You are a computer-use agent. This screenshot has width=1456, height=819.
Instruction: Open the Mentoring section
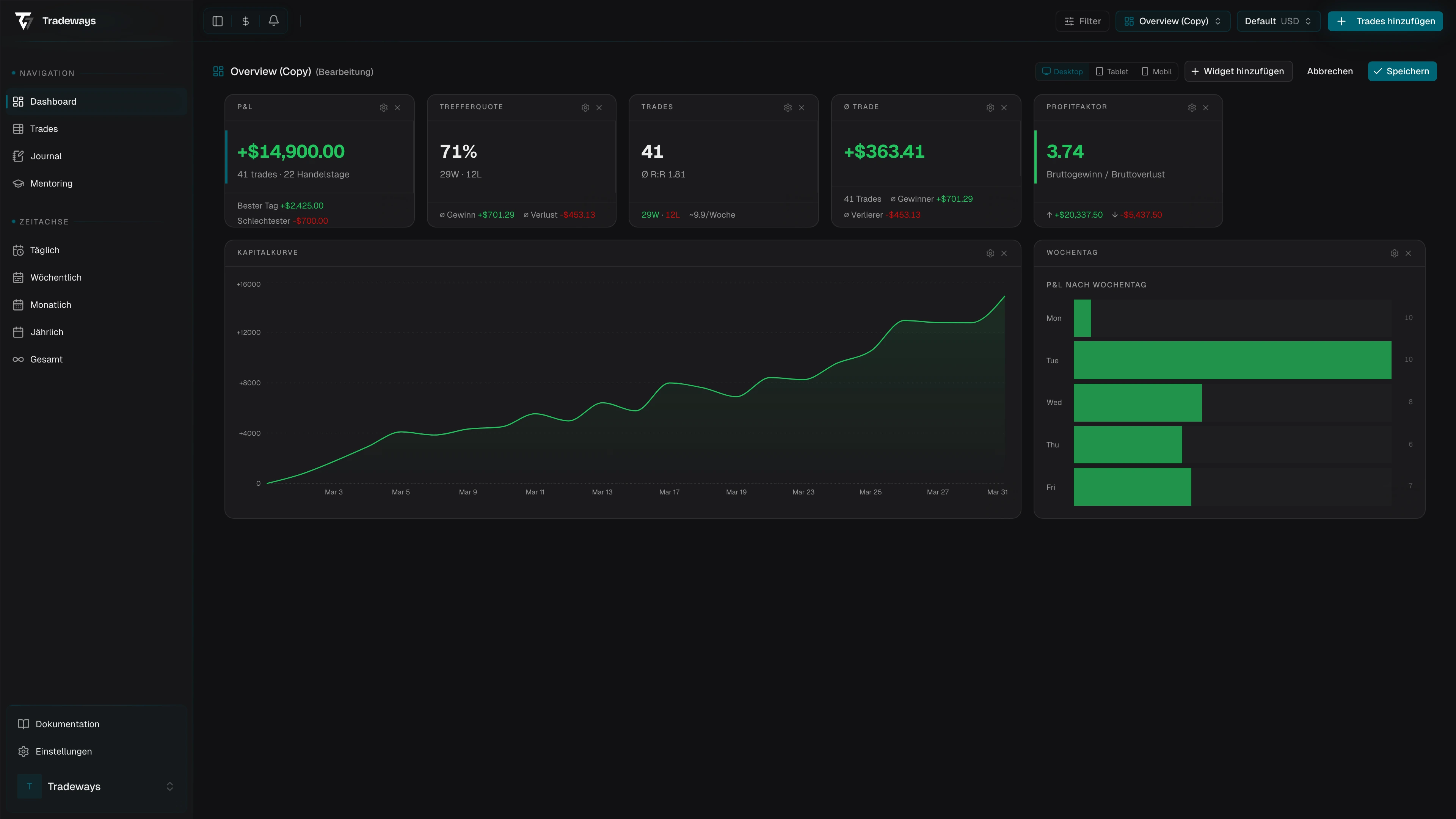point(52,183)
